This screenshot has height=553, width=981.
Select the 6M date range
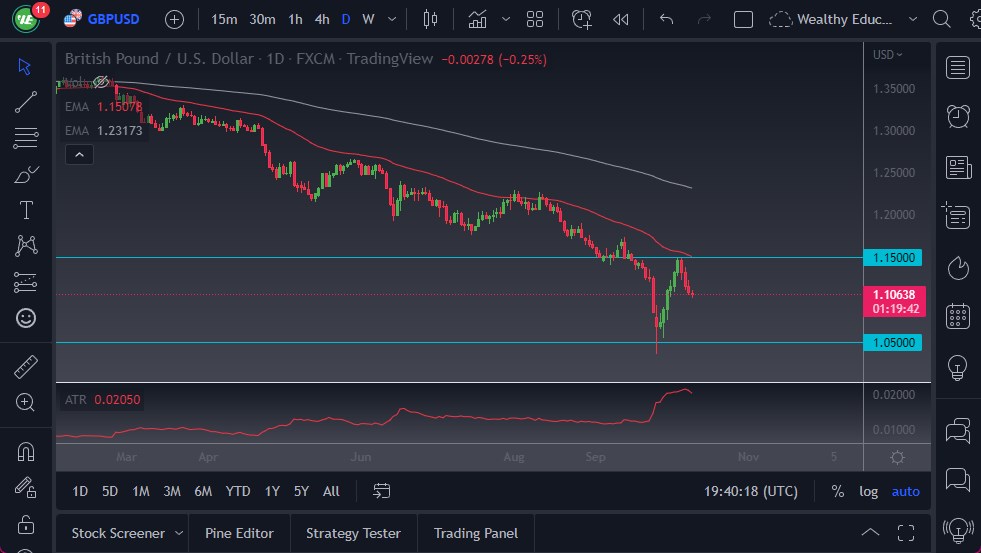(x=203, y=491)
